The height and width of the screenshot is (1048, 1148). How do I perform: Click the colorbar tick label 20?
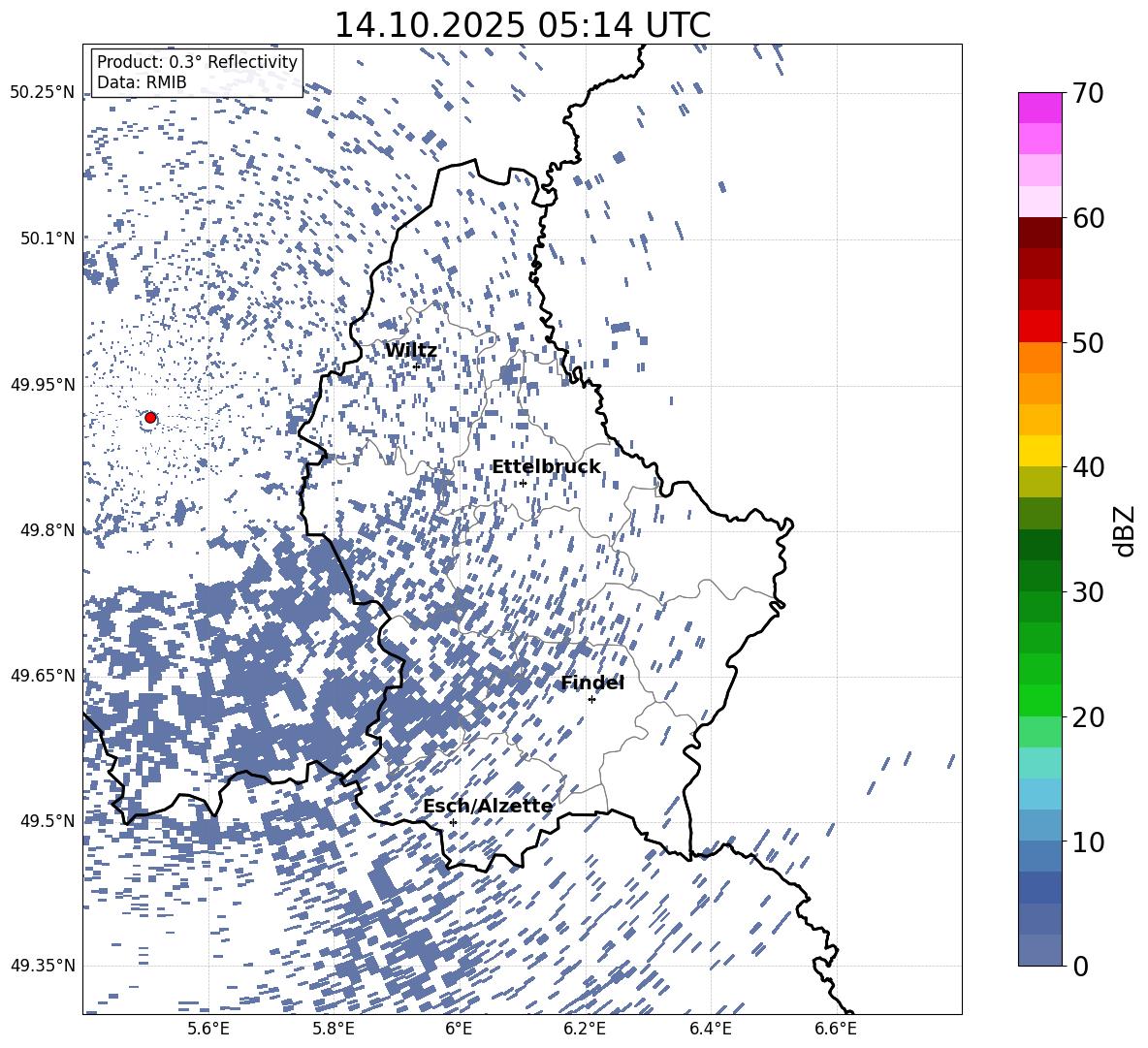[1087, 717]
